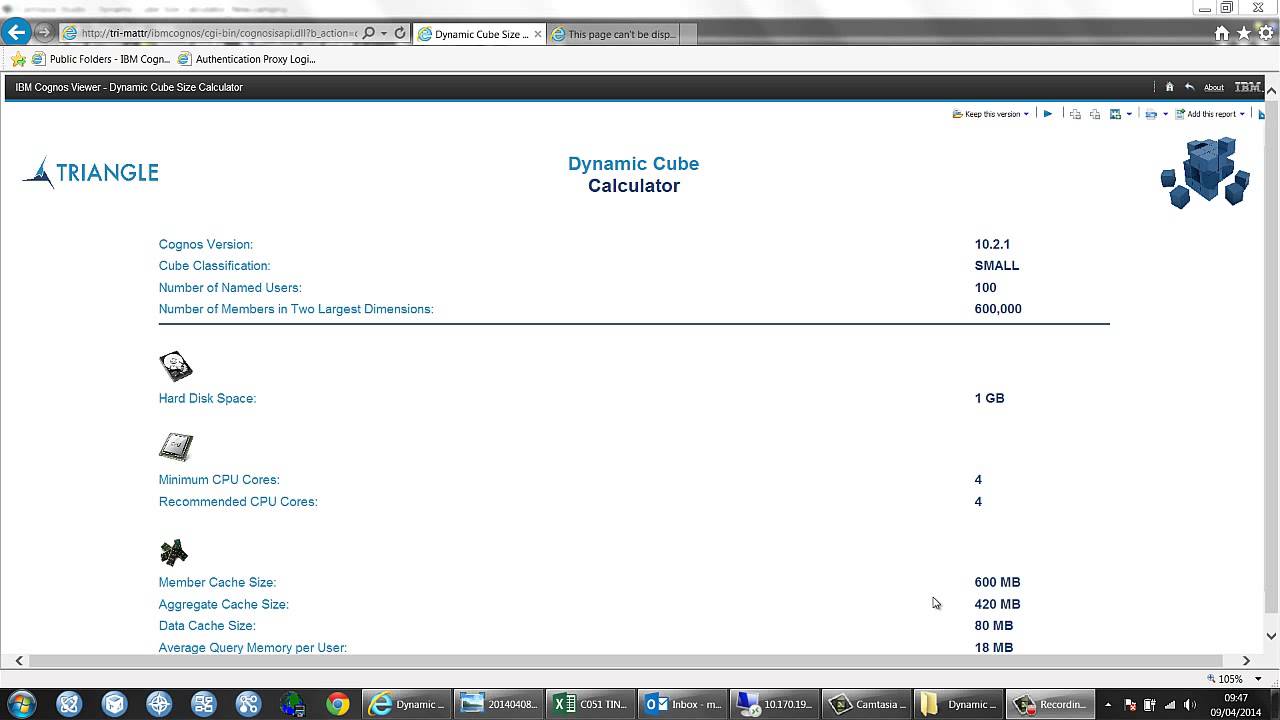Screen dimensions: 1280x720
Task: Open the Dynamic folder taskbar button
Action: pyautogui.click(x=958, y=704)
